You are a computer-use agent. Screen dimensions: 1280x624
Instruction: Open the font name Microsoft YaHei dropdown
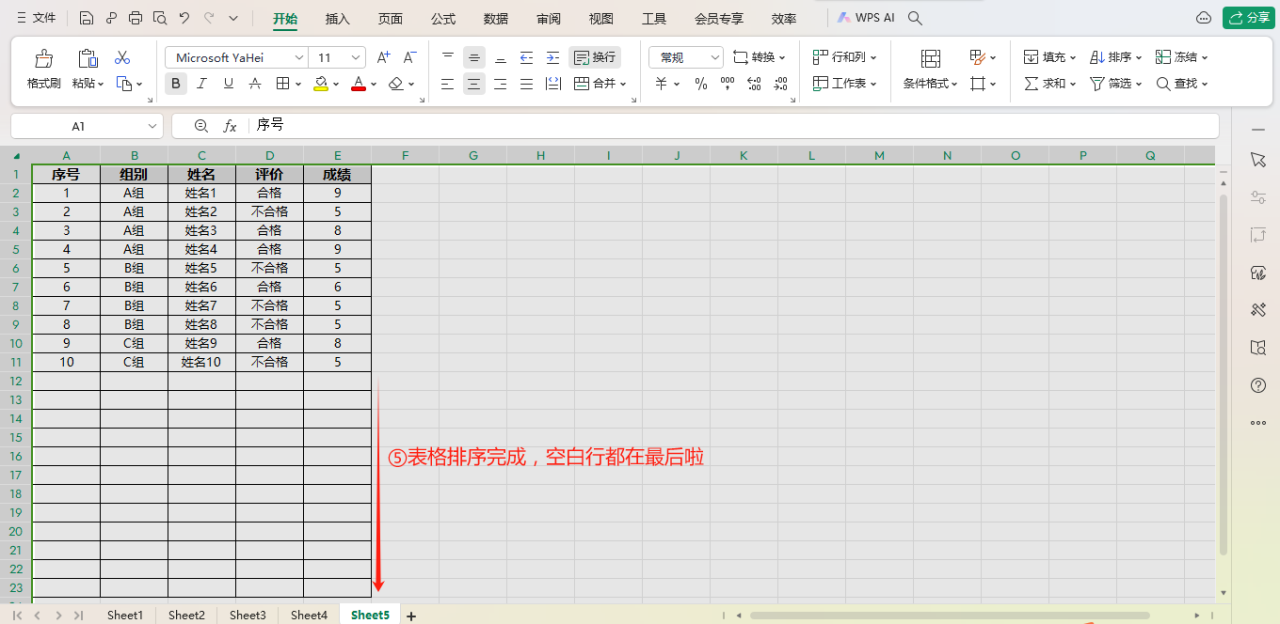click(298, 58)
